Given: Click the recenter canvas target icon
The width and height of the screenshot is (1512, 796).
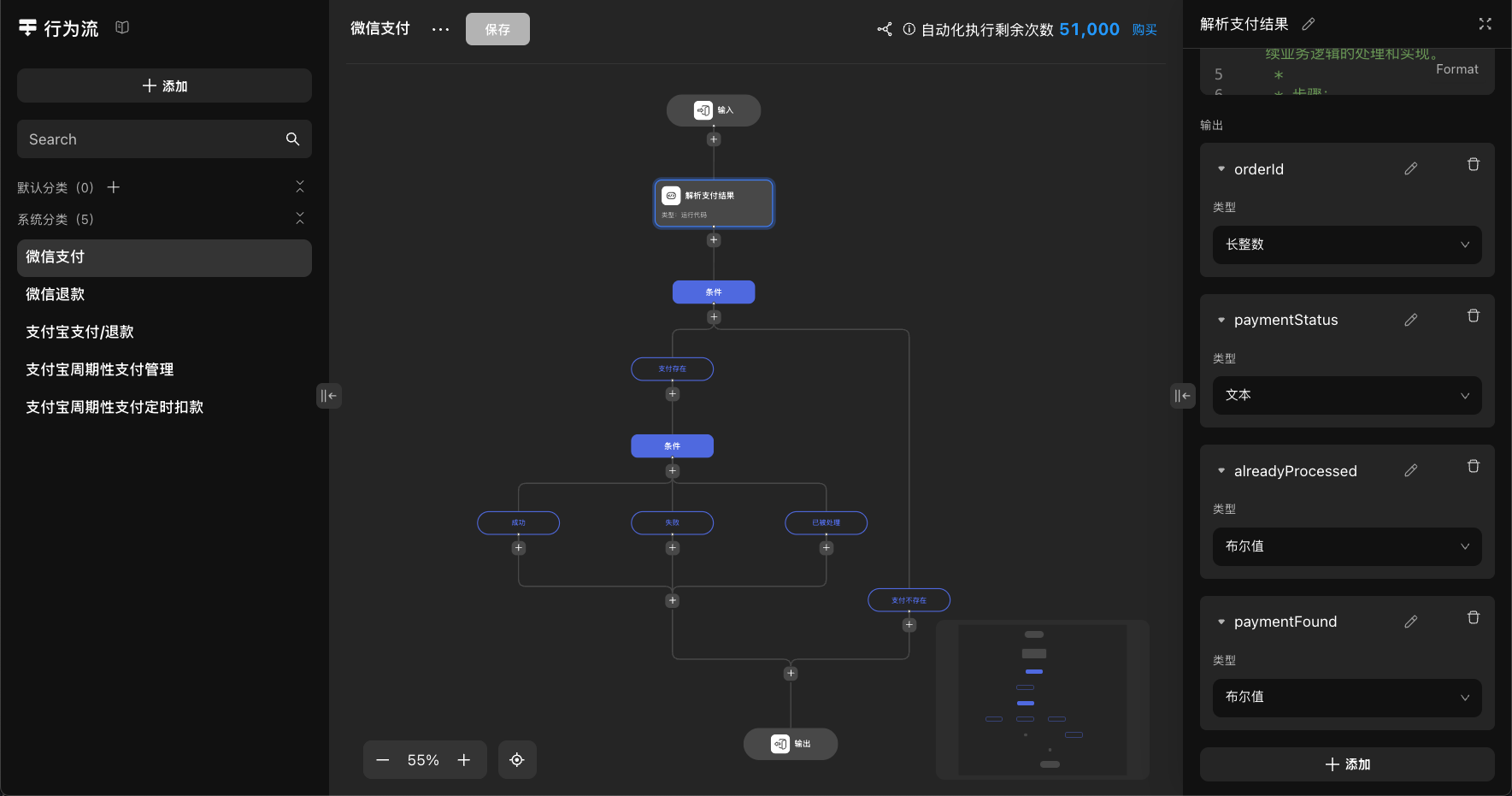Looking at the screenshot, I should coord(517,760).
